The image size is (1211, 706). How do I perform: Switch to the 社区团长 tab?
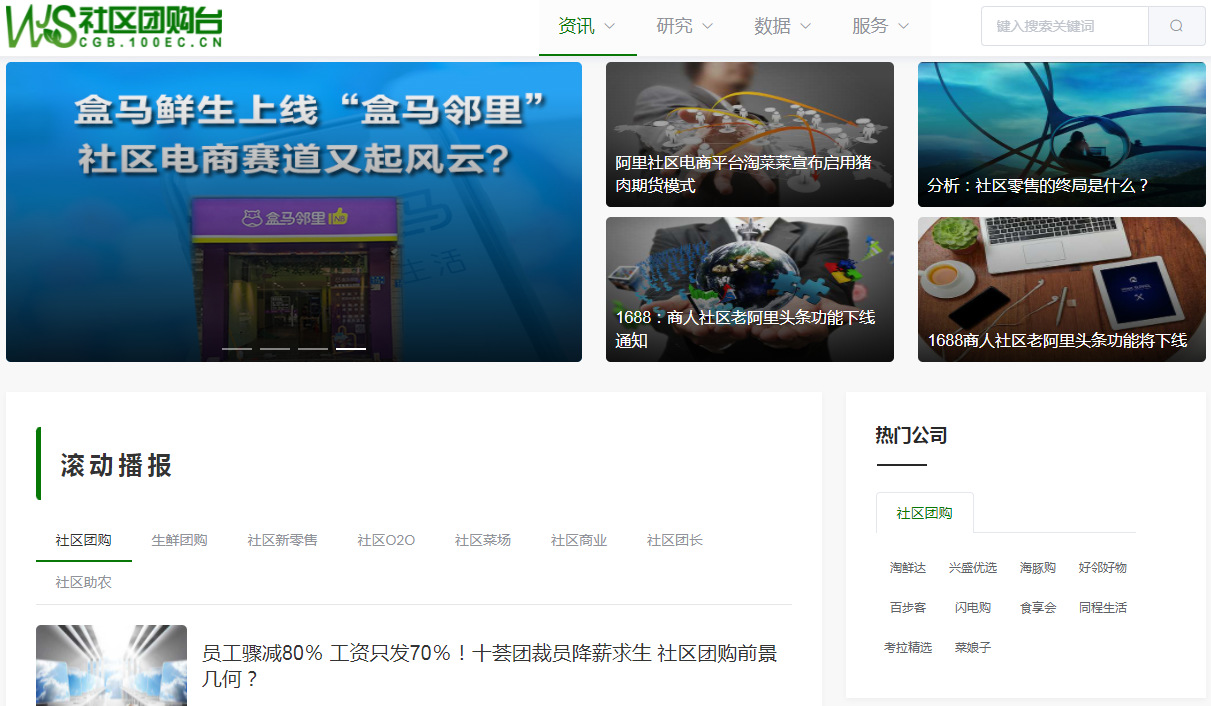[675, 540]
